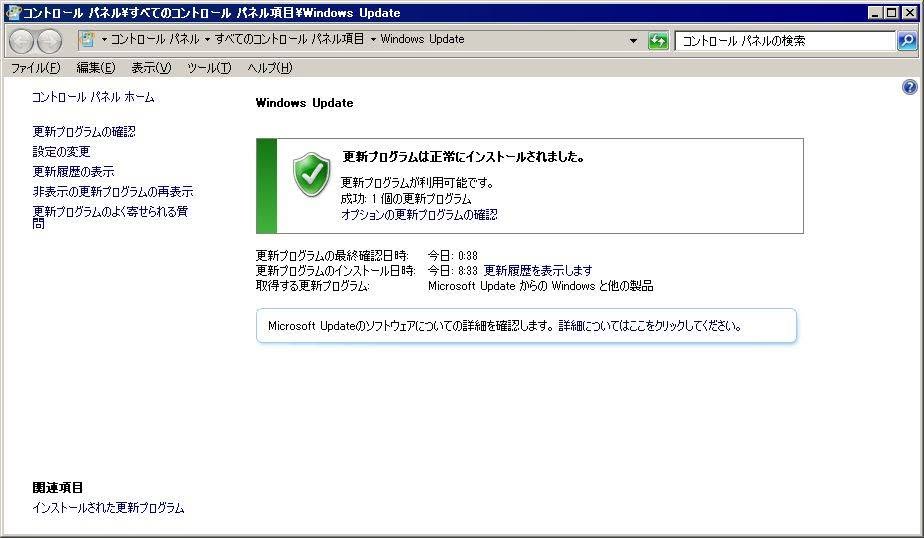Click コントロール パネル breadcrumb in the address bar

[156, 39]
